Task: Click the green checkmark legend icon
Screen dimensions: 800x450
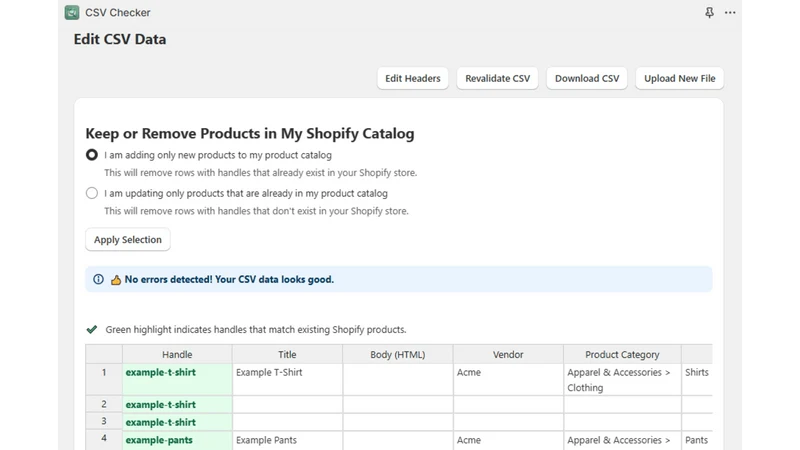Action: click(92, 329)
